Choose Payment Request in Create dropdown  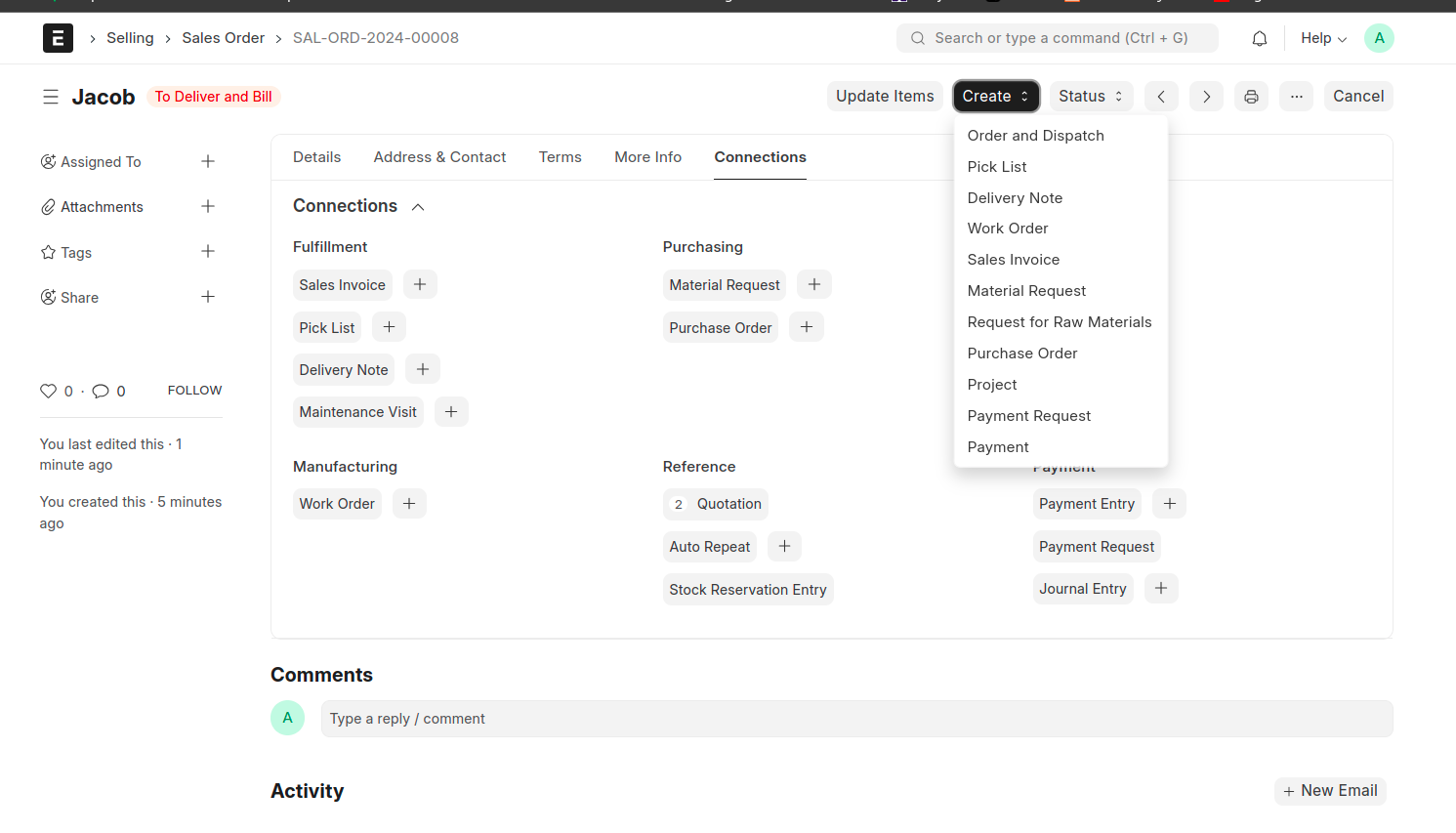[x=1028, y=416]
